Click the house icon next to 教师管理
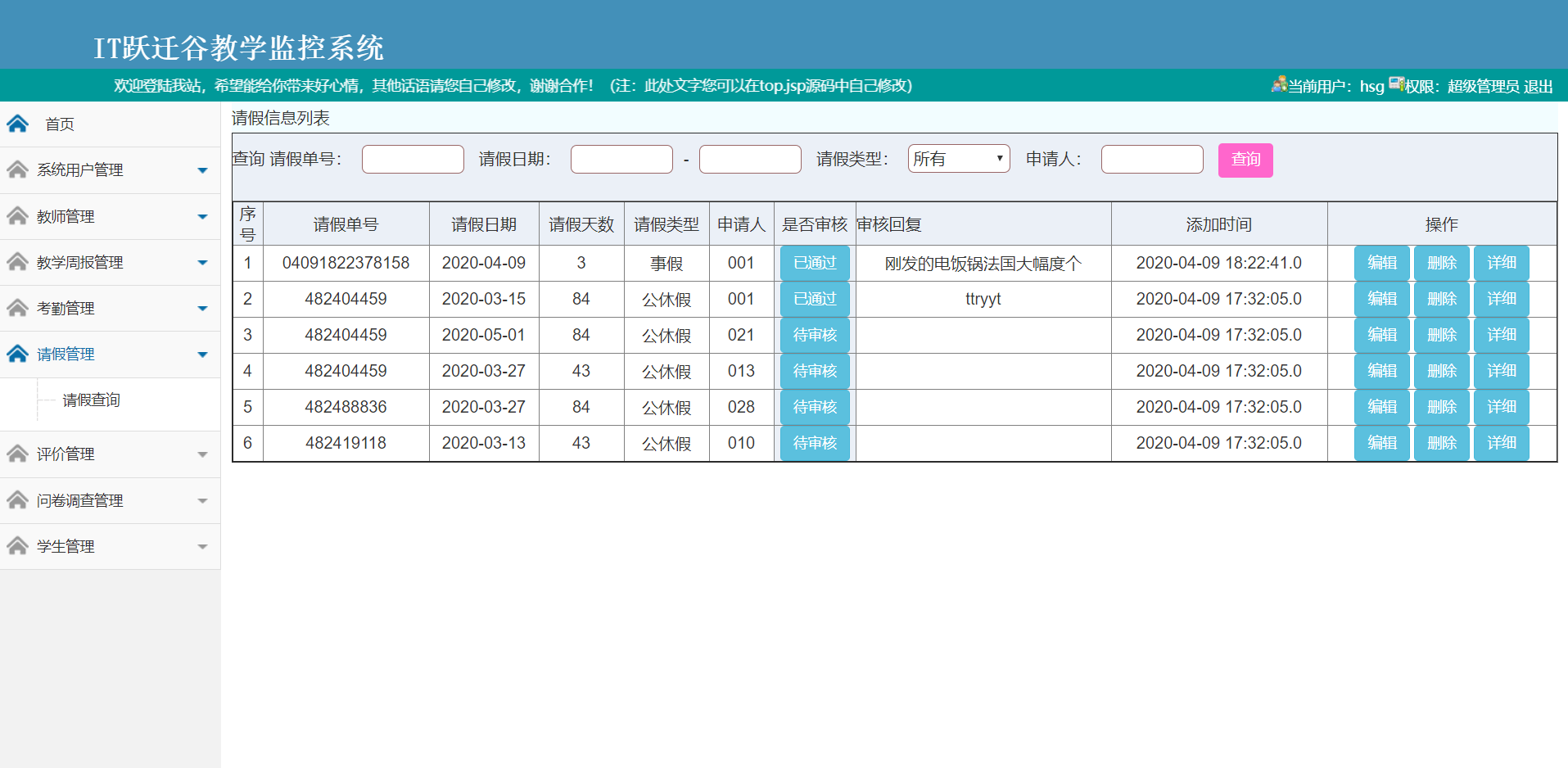 (18, 216)
